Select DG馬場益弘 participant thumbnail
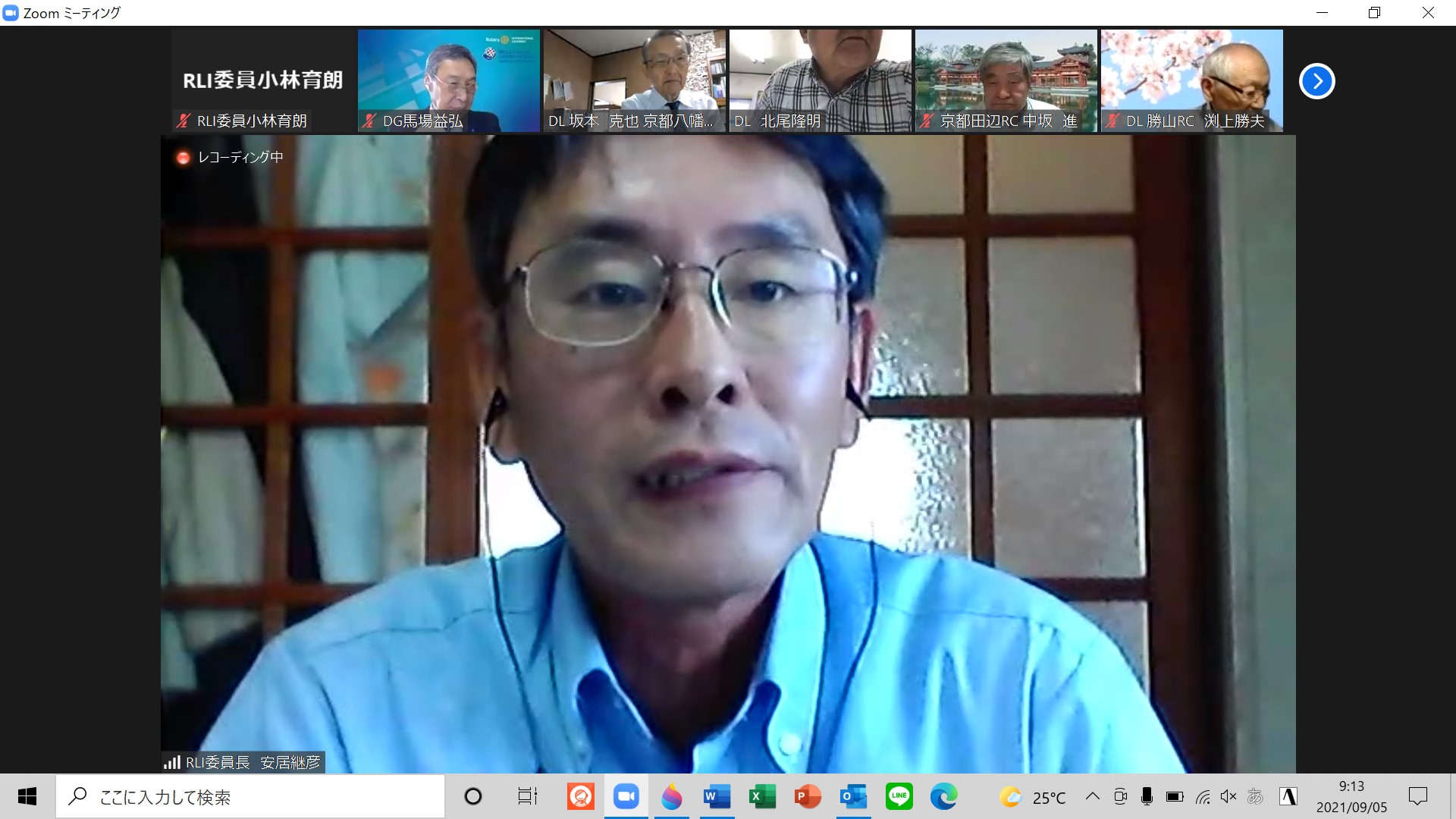 pos(448,80)
